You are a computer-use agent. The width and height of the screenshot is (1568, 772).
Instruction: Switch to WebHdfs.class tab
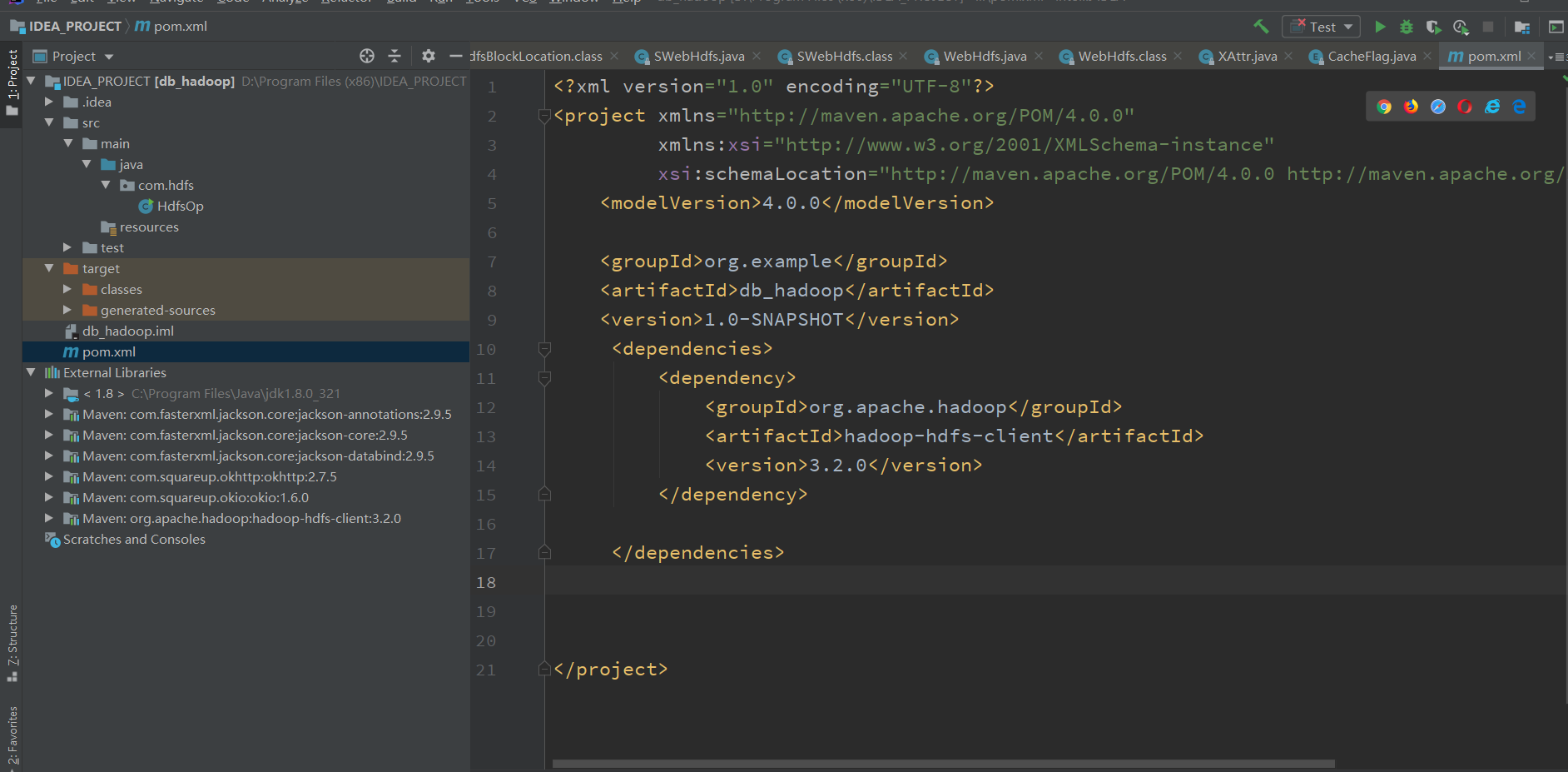1121,56
